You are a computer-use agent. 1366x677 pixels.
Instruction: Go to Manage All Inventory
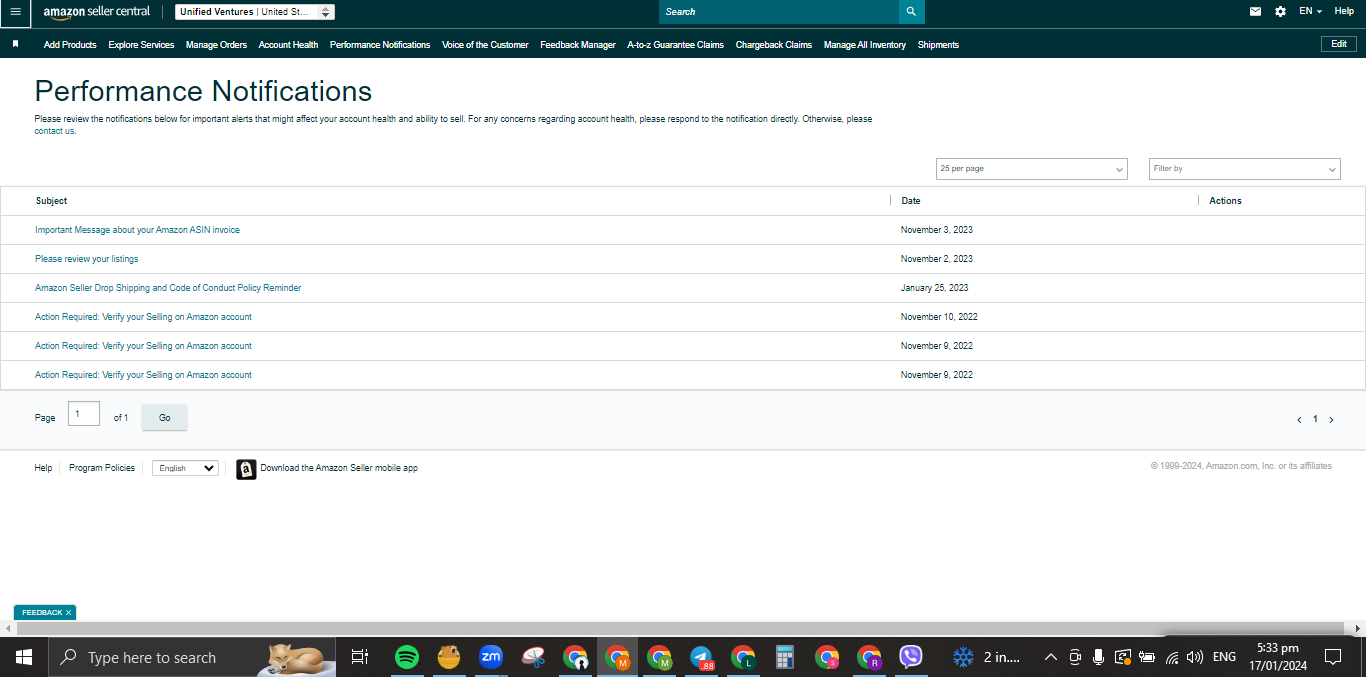click(865, 45)
